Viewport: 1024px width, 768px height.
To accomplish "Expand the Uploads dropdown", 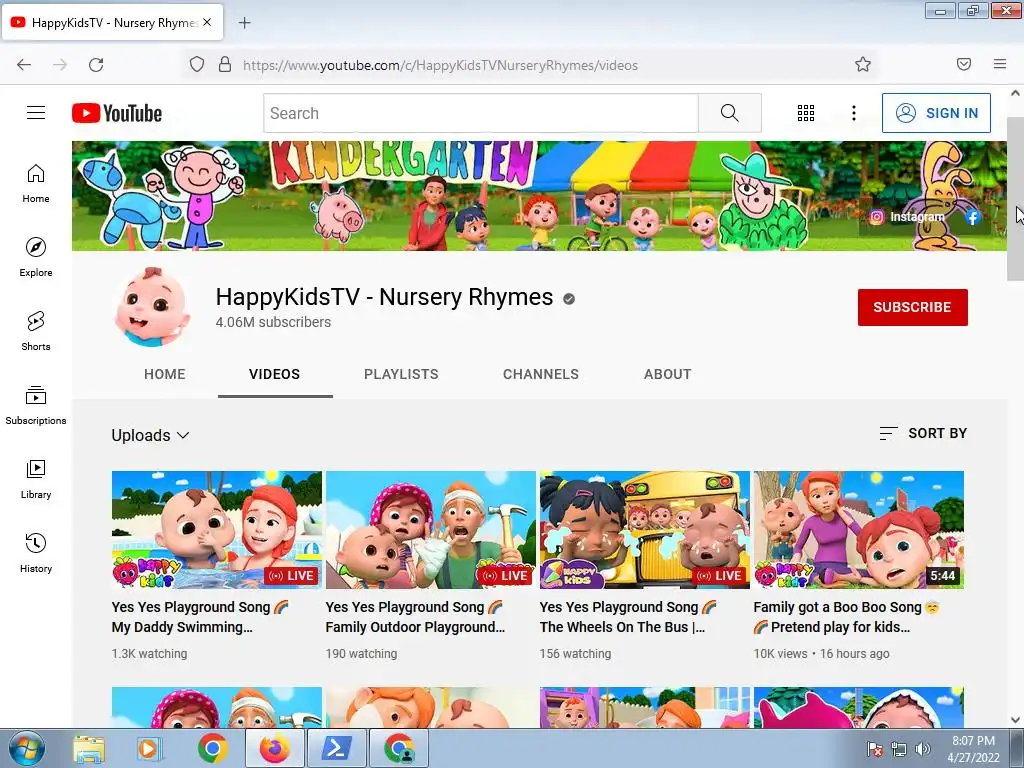I will pos(150,435).
